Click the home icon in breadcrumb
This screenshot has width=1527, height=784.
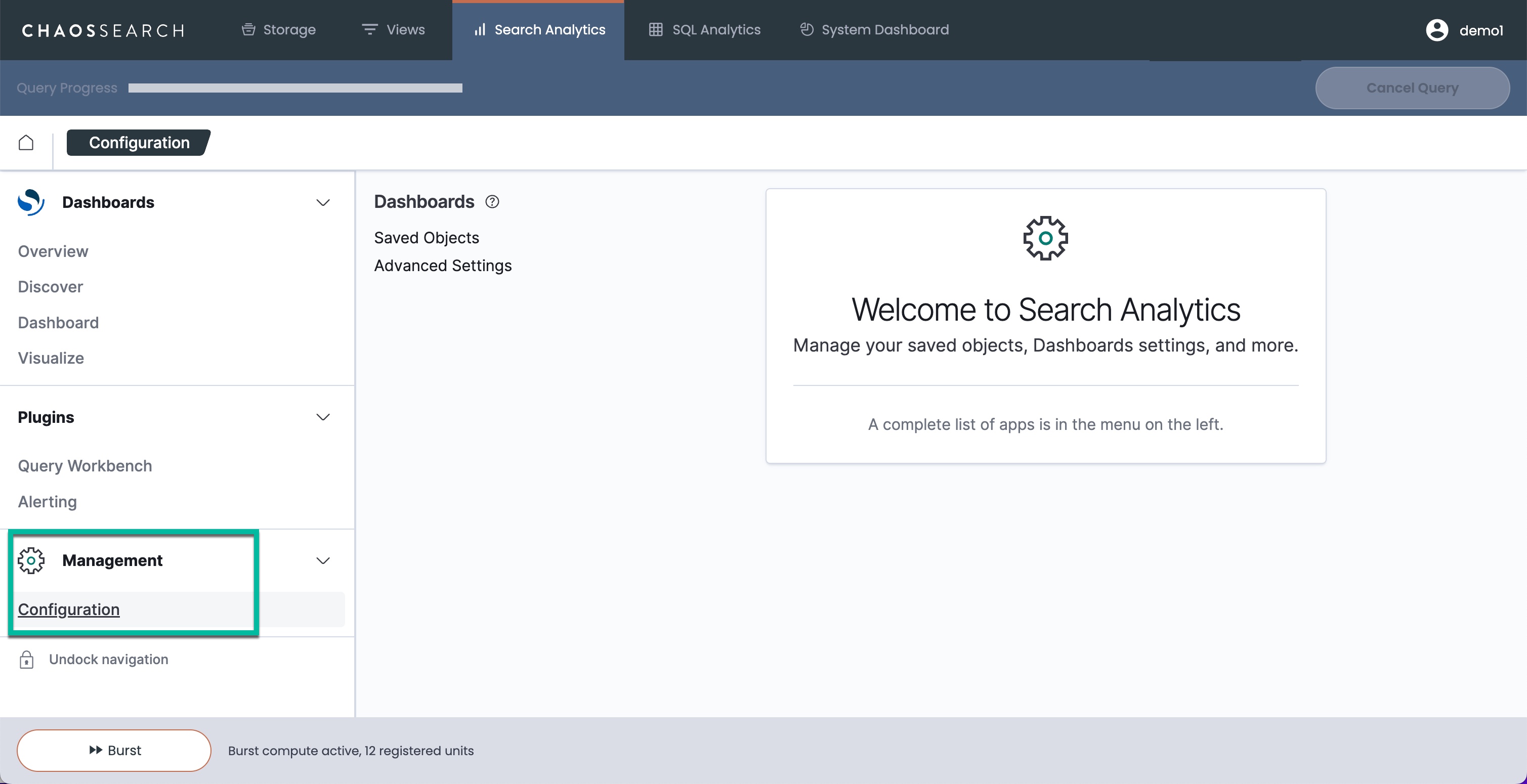point(26,143)
